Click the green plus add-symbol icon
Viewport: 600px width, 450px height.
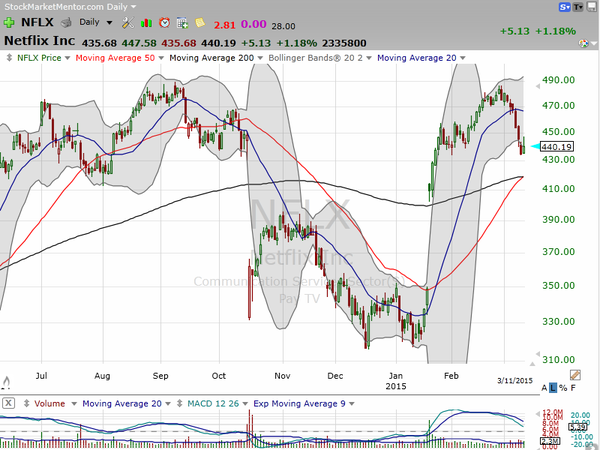(x=9, y=23)
